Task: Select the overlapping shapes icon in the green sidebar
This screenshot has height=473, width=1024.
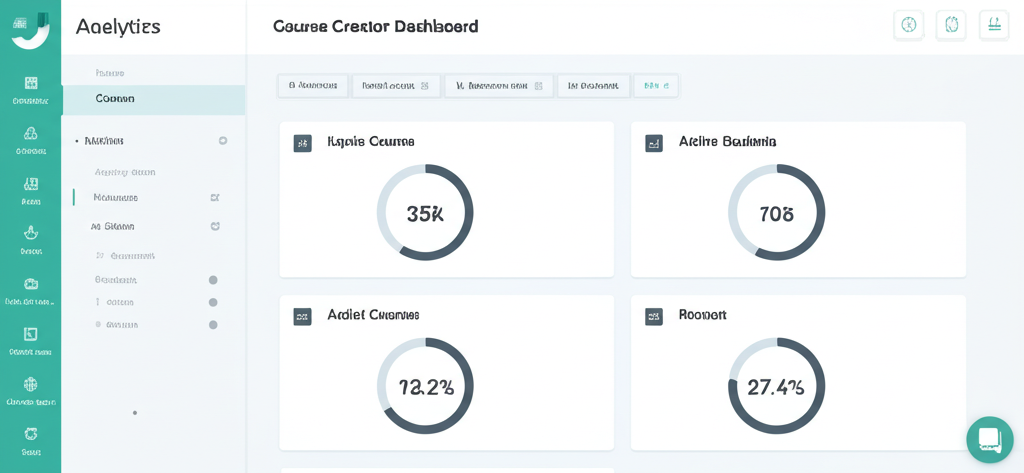Action: coord(31,133)
